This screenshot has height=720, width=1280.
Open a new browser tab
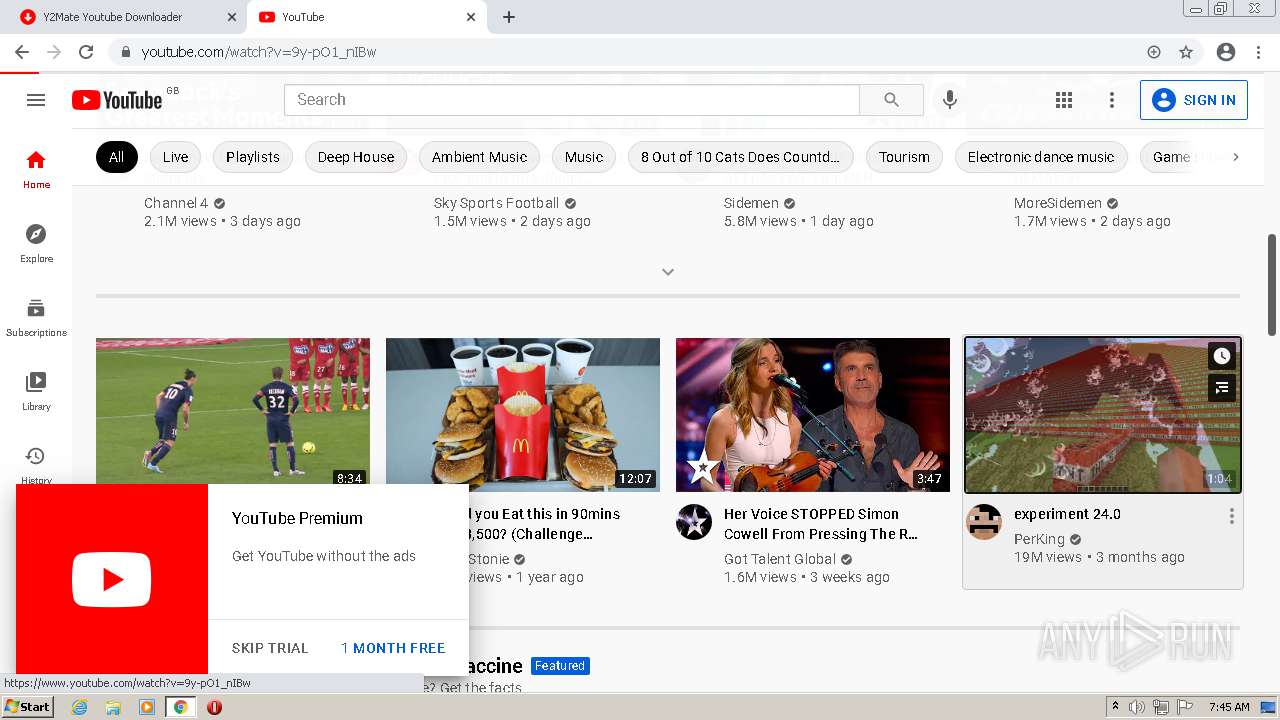pyautogui.click(x=509, y=17)
